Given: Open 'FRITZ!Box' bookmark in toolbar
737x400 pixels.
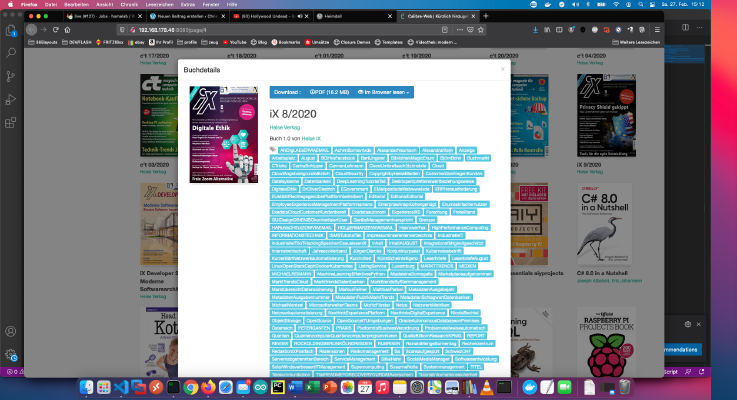Looking at the screenshot, I should pyautogui.click(x=109, y=42).
